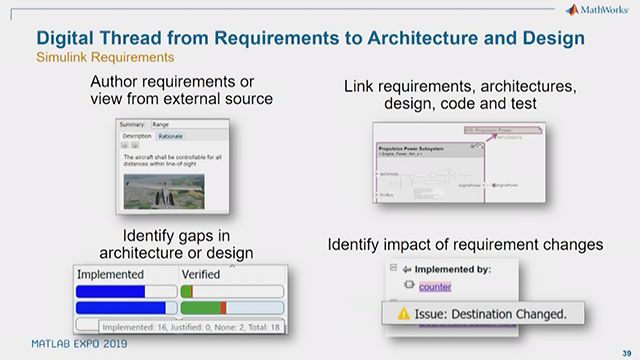Select the Propulsion Power Subsystem block
This screenshot has height=360, width=640.
point(430,172)
